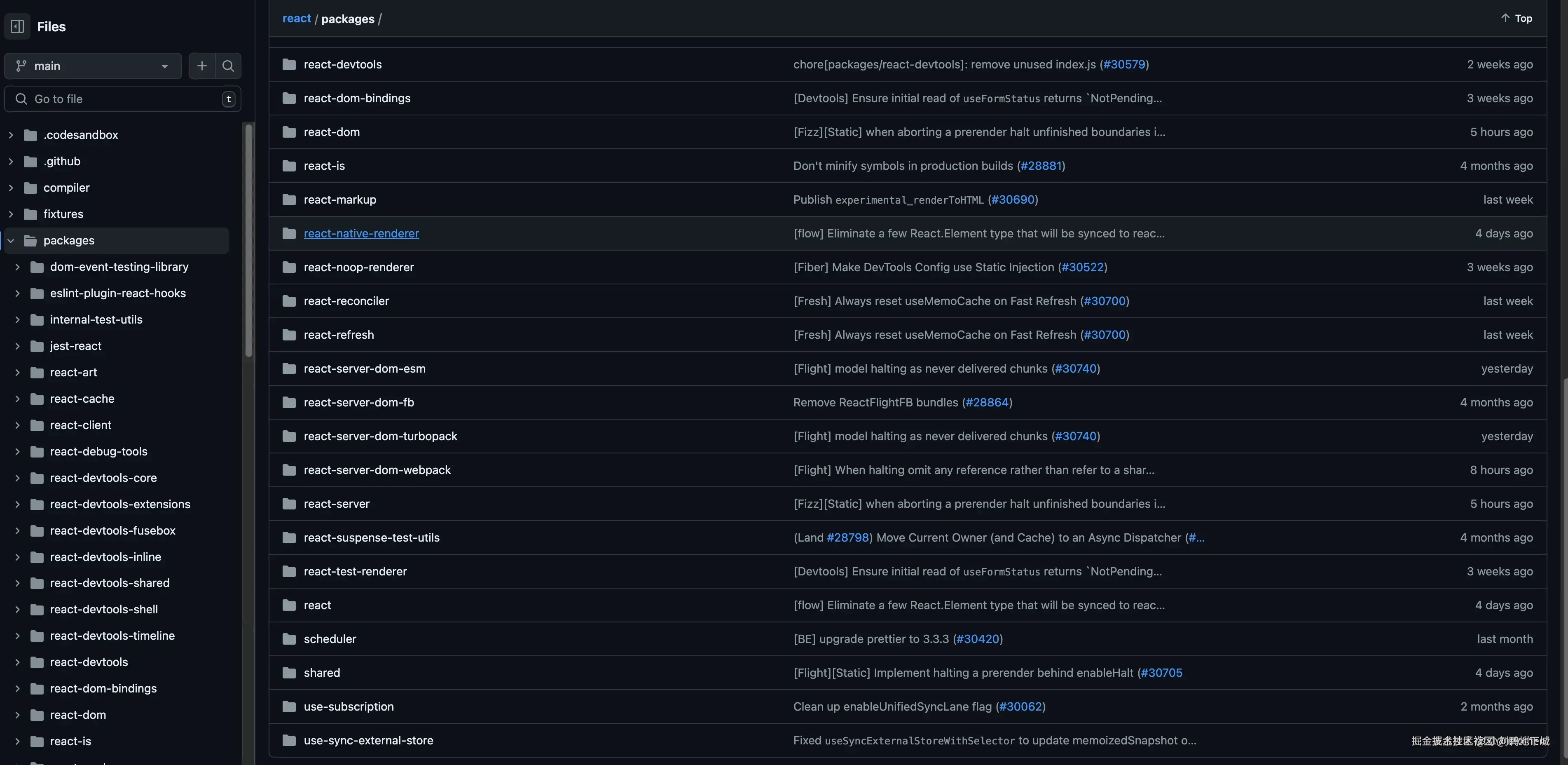The width and height of the screenshot is (1568, 765).
Task: Click the Top arrow button
Action: pyautogui.click(x=1516, y=18)
